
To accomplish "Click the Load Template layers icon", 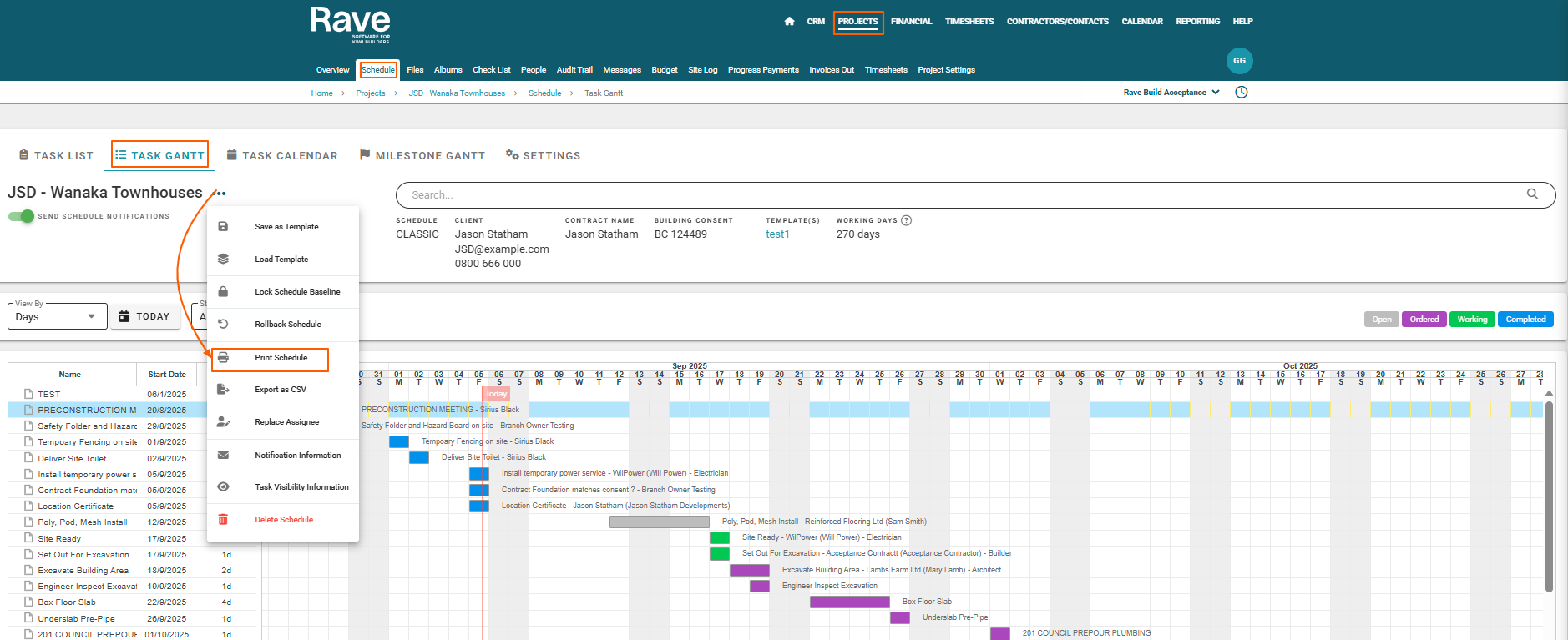I will pyautogui.click(x=223, y=260).
